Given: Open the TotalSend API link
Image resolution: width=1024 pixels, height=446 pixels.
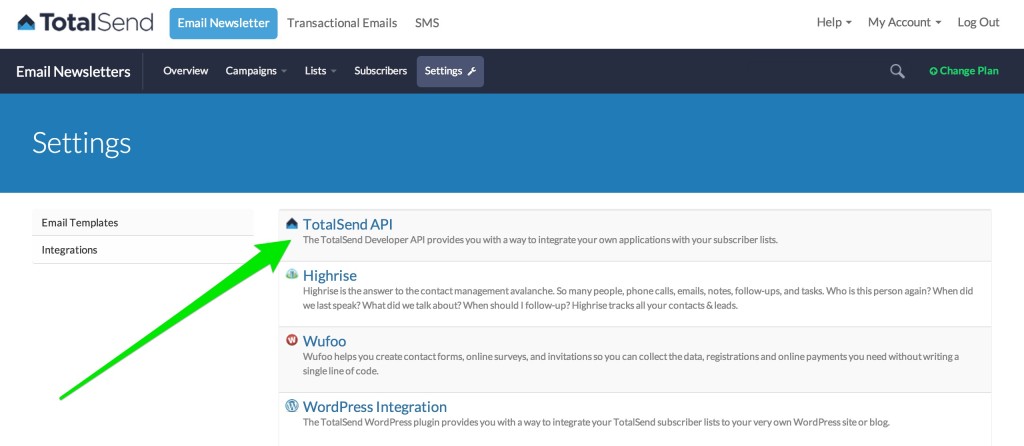Looking at the screenshot, I should pos(347,225).
